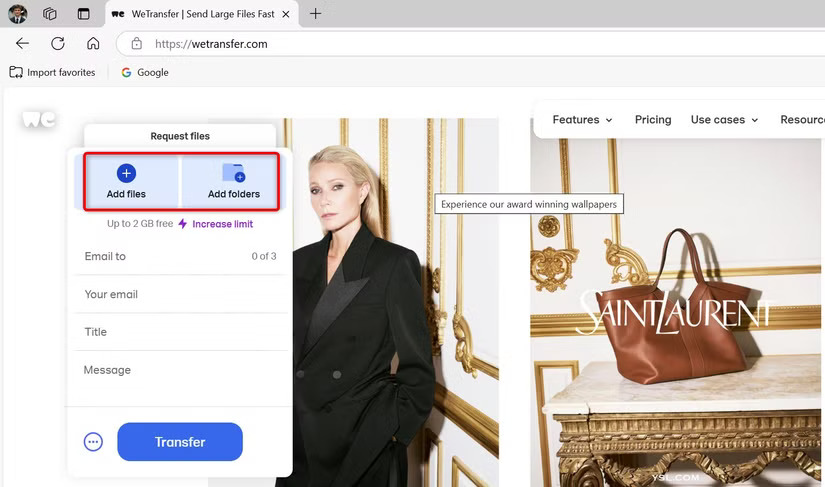The width and height of the screenshot is (825, 487).
Task: Click the profile avatar icon
Action: 17,14
